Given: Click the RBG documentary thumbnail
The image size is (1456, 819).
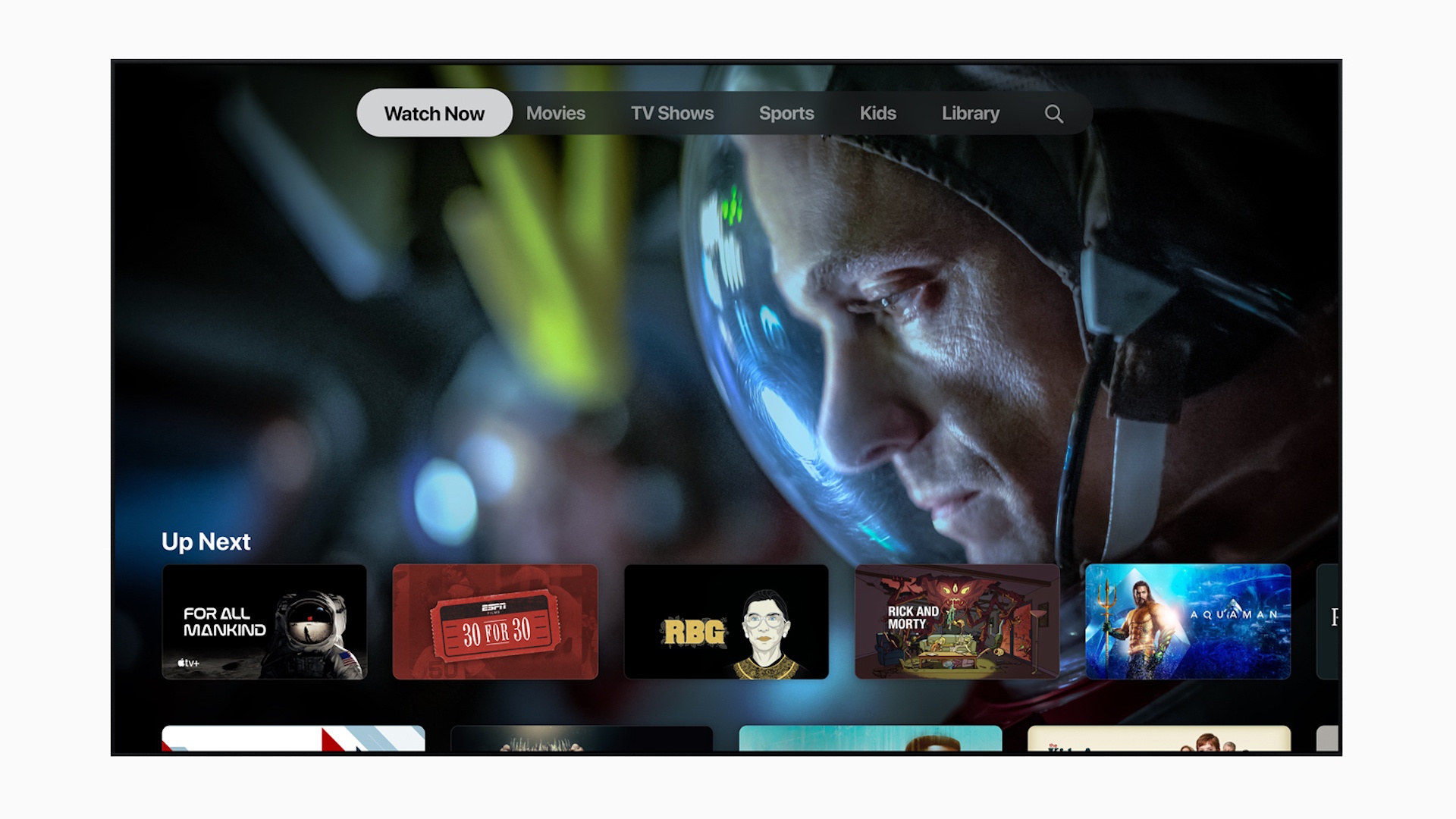Looking at the screenshot, I should pyautogui.click(x=727, y=621).
